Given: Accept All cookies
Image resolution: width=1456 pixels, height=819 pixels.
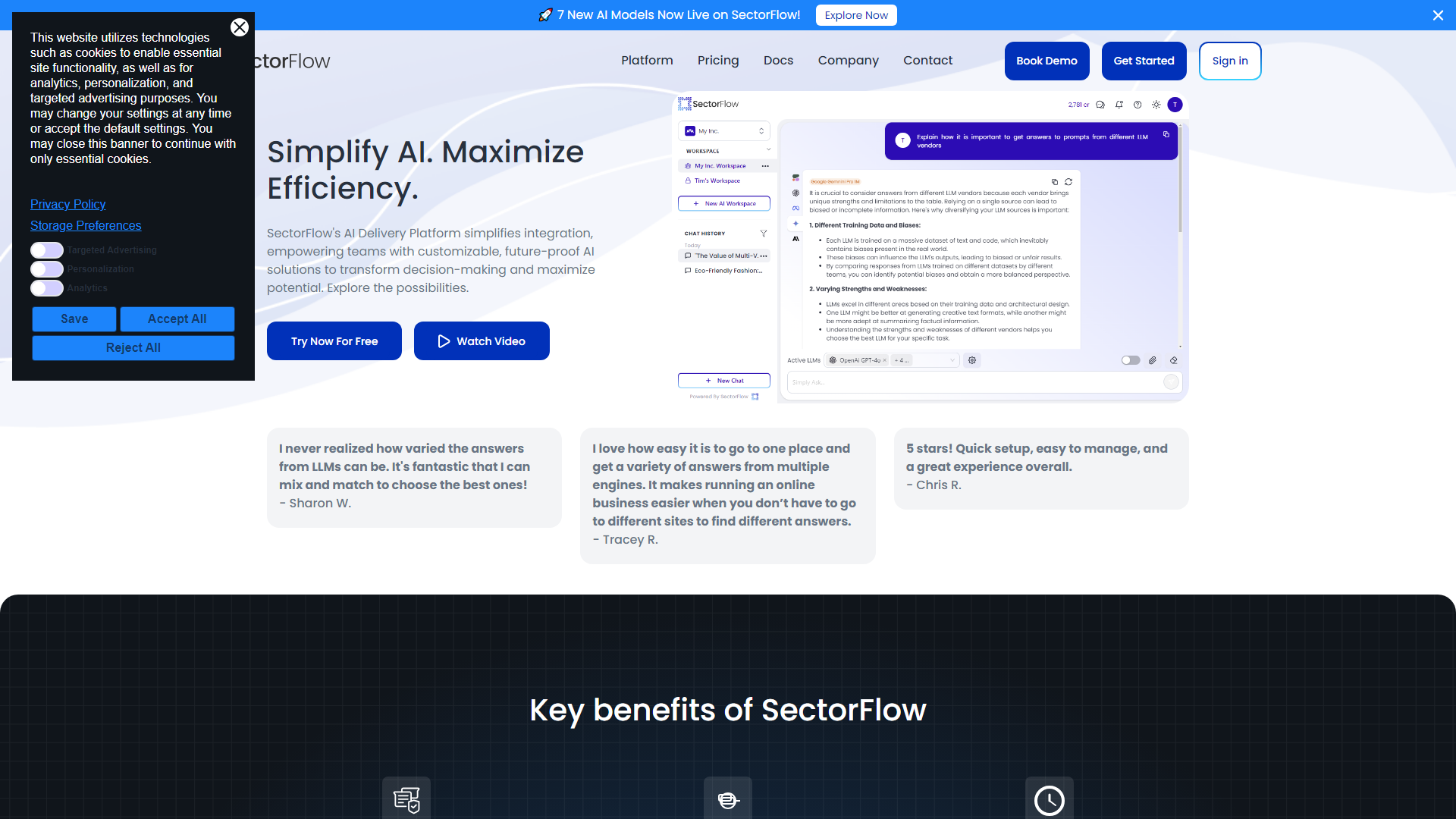Looking at the screenshot, I should coord(177,319).
